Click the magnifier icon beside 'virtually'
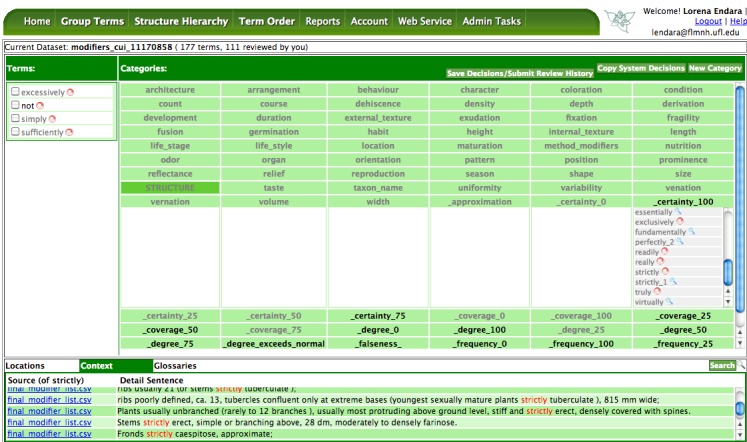 [x=671, y=302]
